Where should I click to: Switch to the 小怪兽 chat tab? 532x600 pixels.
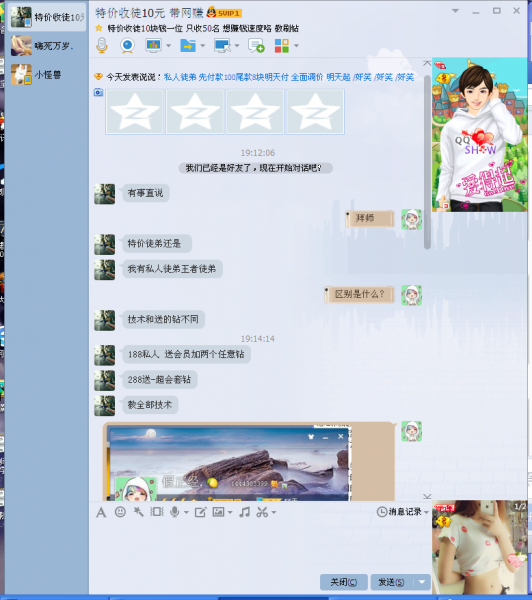pos(47,75)
